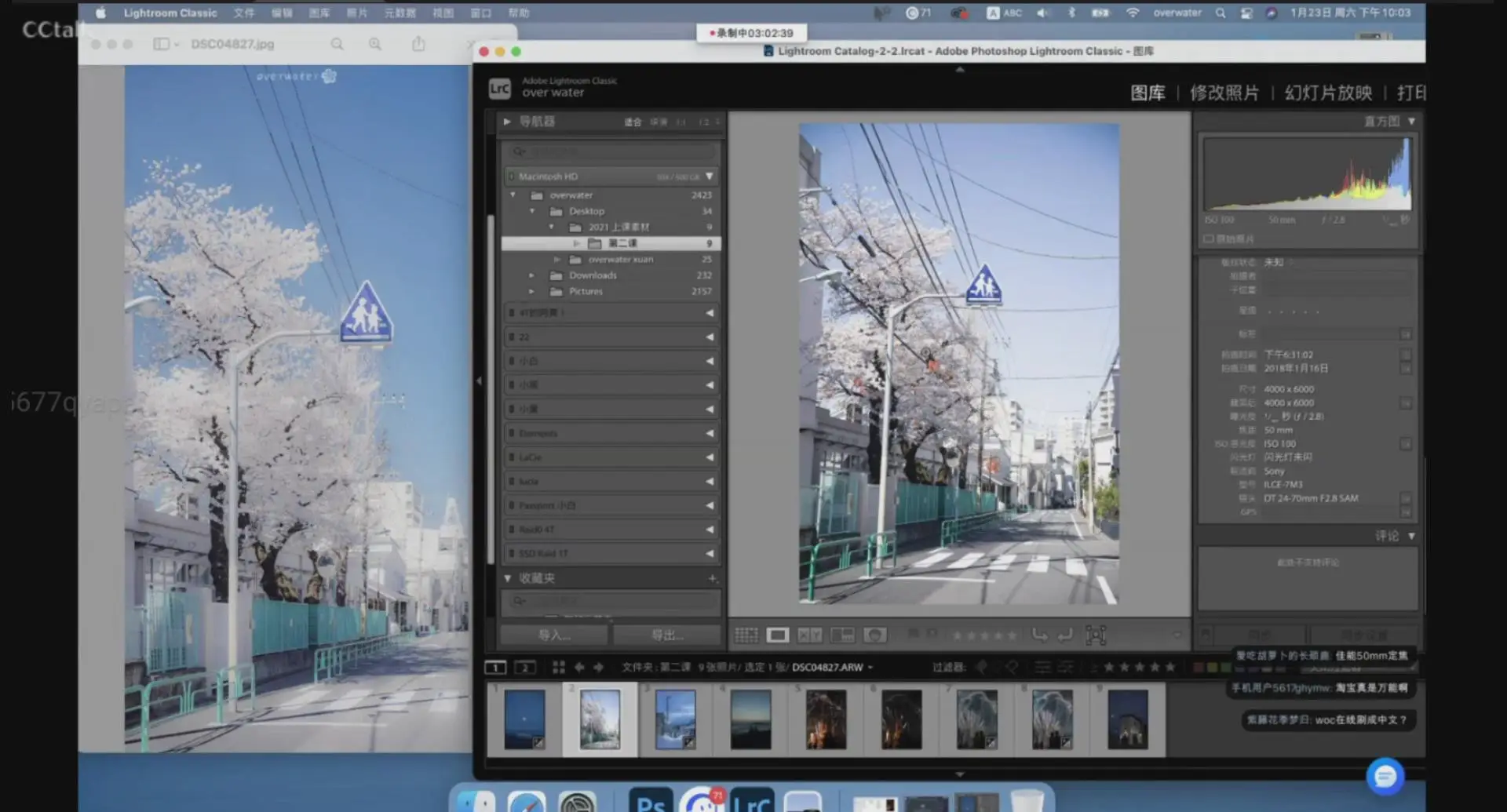The width and height of the screenshot is (1507, 812).
Task: Click the 导入 import button
Action: click(x=554, y=635)
